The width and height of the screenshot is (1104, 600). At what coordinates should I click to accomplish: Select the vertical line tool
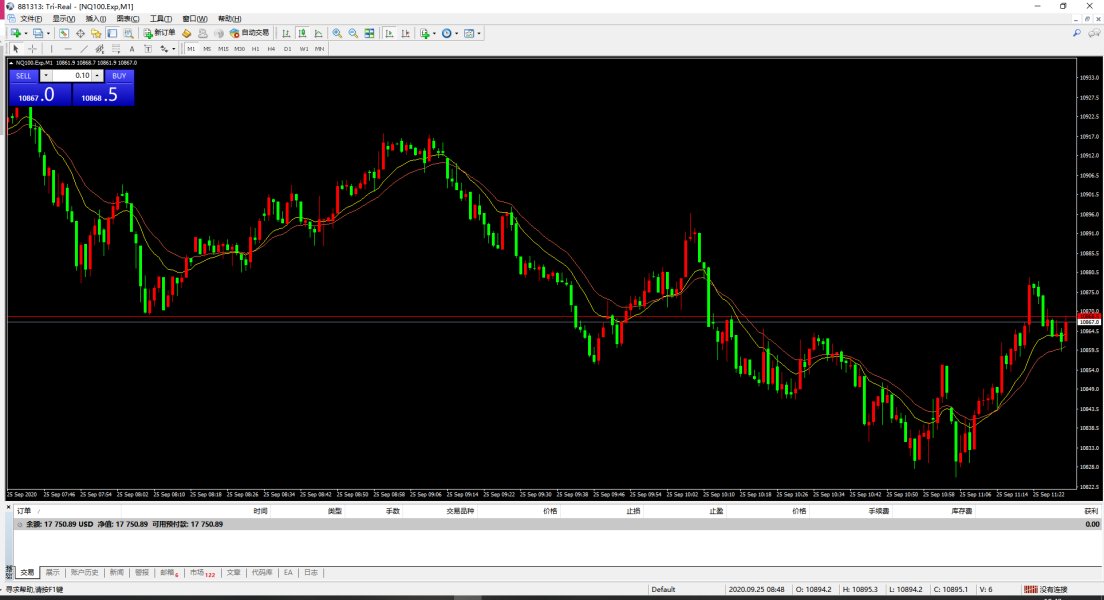point(51,49)
